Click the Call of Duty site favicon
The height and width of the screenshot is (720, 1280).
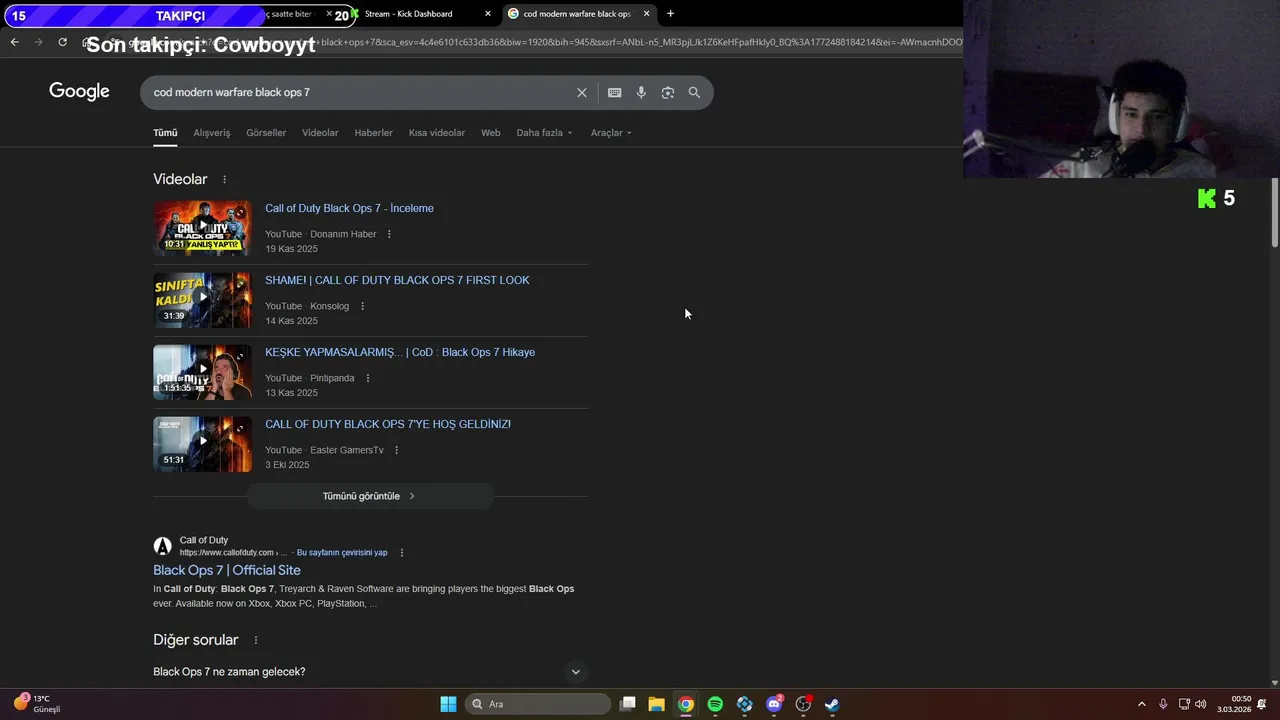pyautogui.click(x=162, y=546)
